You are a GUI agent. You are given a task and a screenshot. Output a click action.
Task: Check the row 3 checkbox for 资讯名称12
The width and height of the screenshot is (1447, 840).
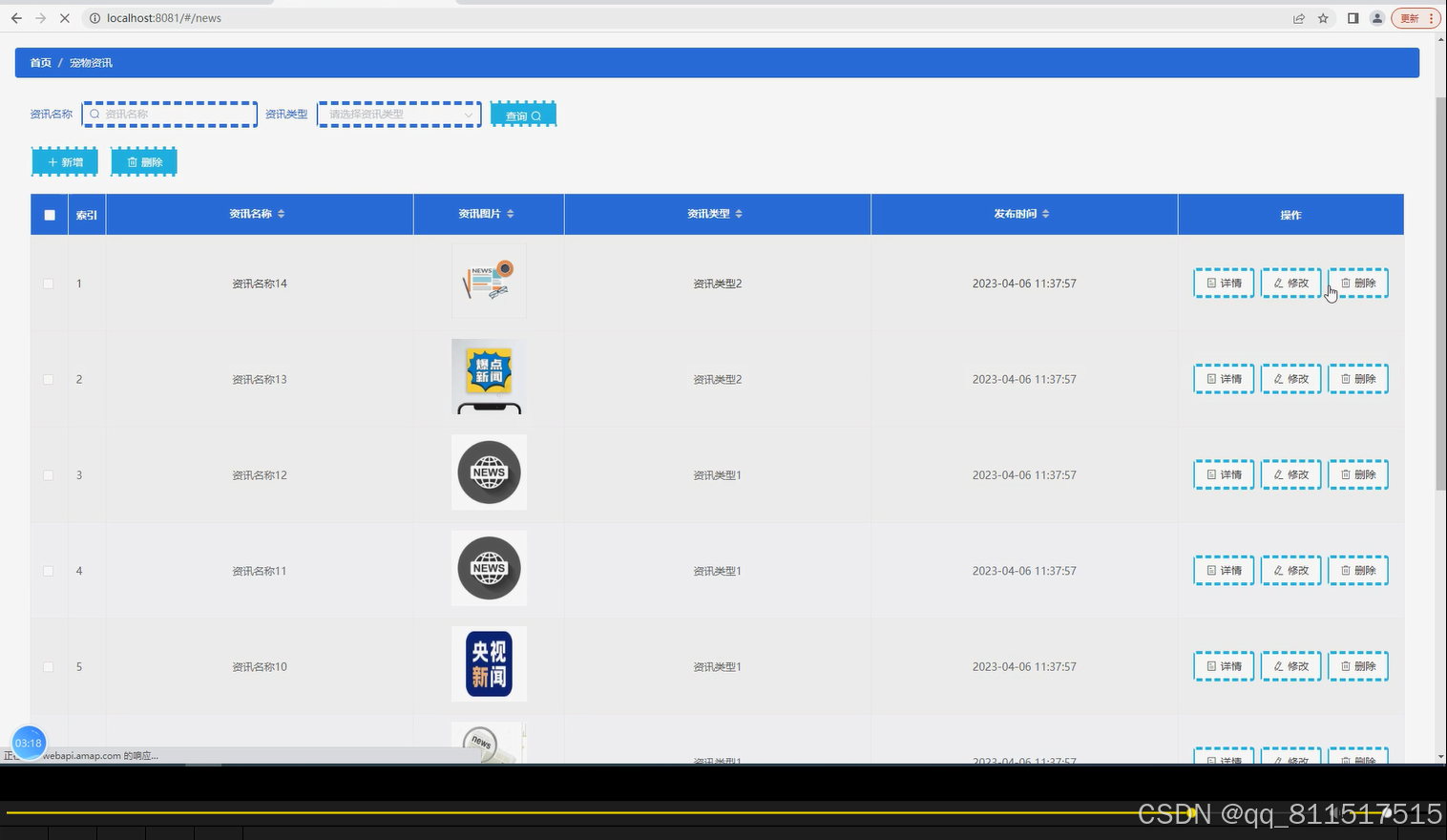[49, 475]
